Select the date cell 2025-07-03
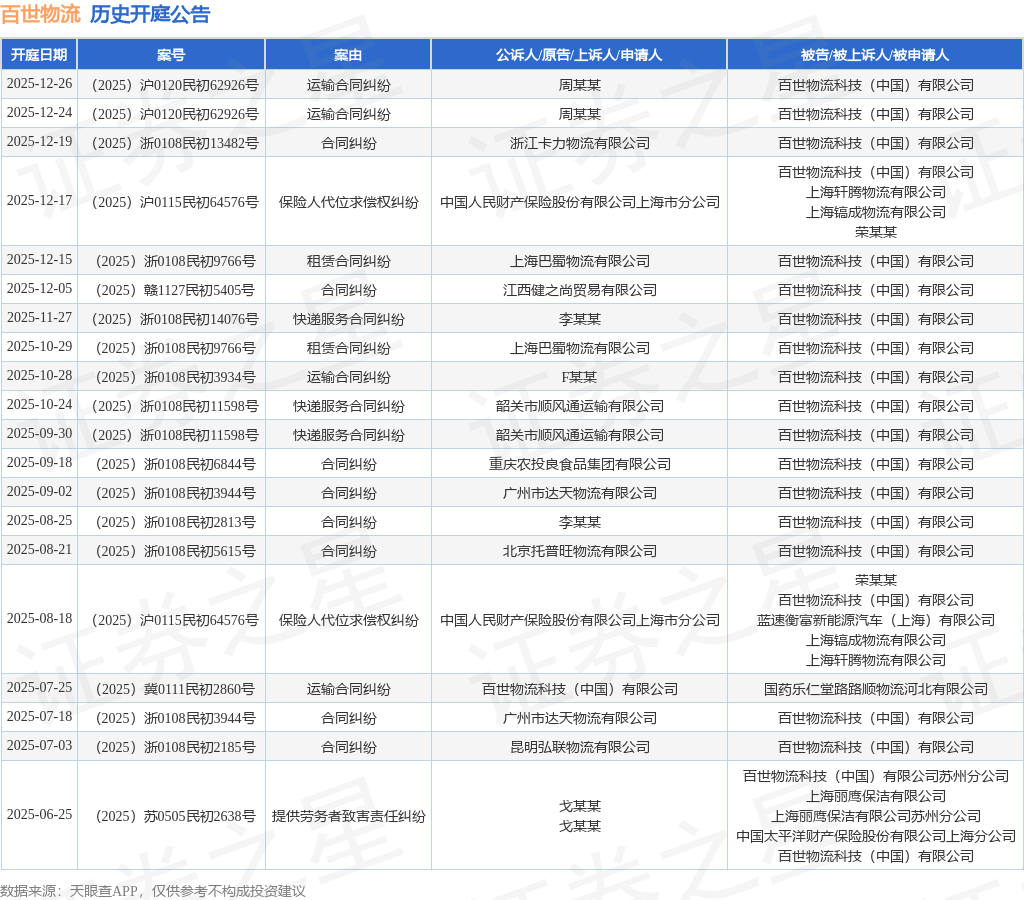1024x900 pixels. pyautogui.click(x=39, y=746)
